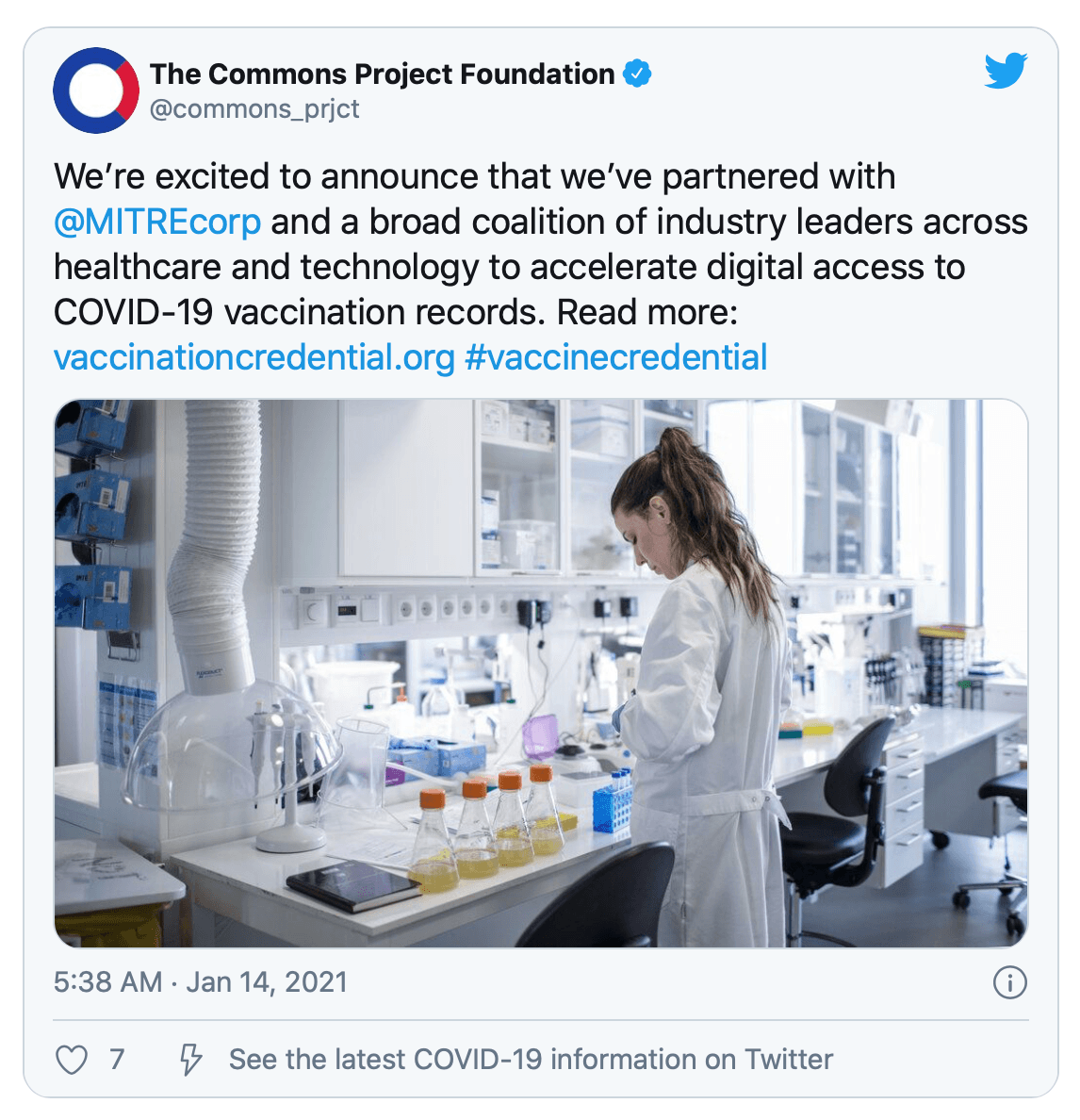Click the 'Read more:' text
Screen dimensions: 1080x1120
pos(646,312)
